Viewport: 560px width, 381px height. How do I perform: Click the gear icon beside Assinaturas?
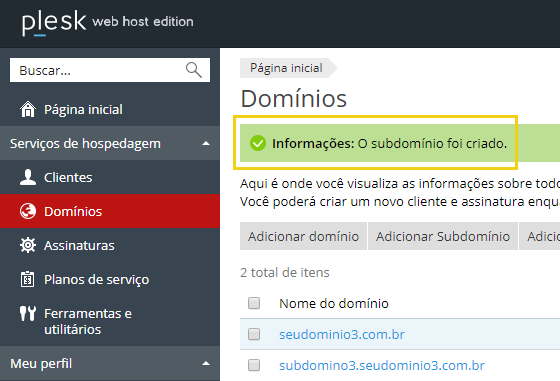coord(28,245)
